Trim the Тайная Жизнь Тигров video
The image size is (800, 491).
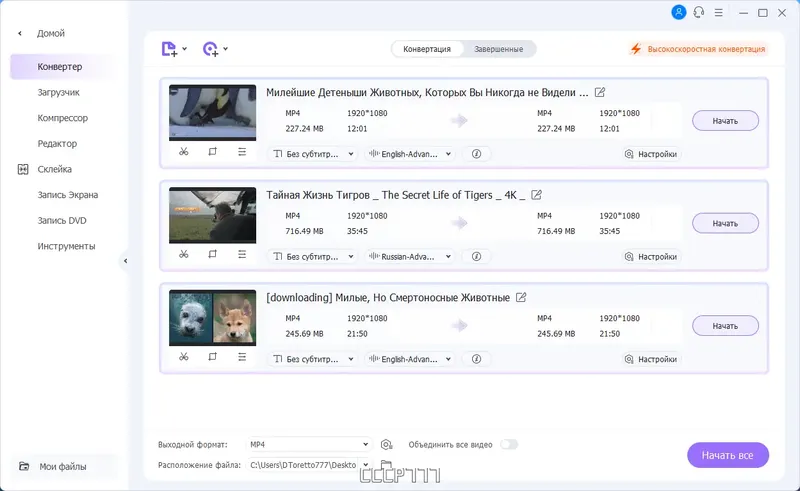184,254
